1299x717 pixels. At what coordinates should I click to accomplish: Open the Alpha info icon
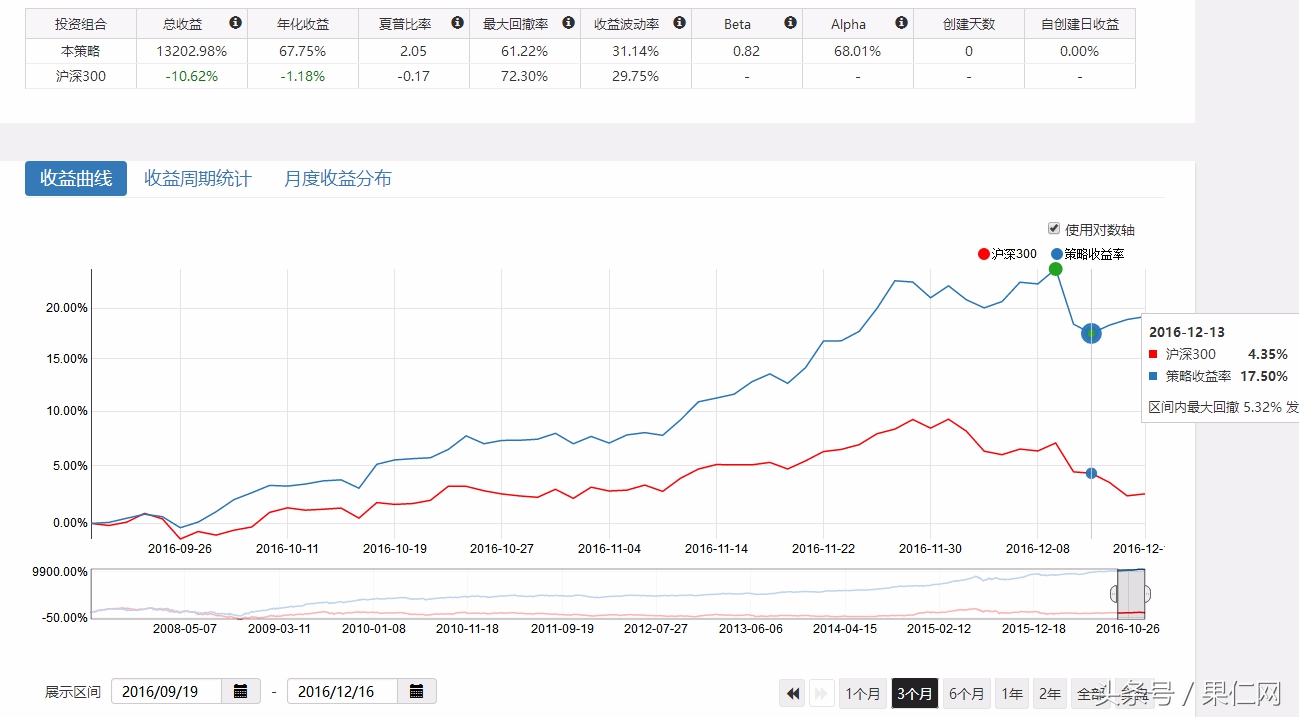coord(901,22)
